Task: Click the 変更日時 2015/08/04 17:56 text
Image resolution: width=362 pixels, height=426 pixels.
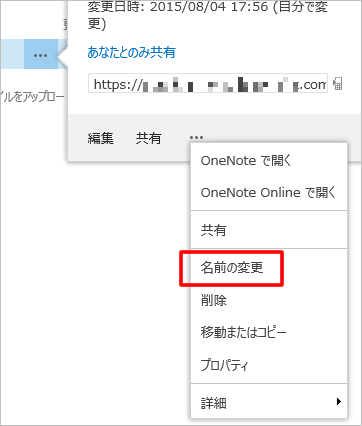Action: [x=208, y=15]
